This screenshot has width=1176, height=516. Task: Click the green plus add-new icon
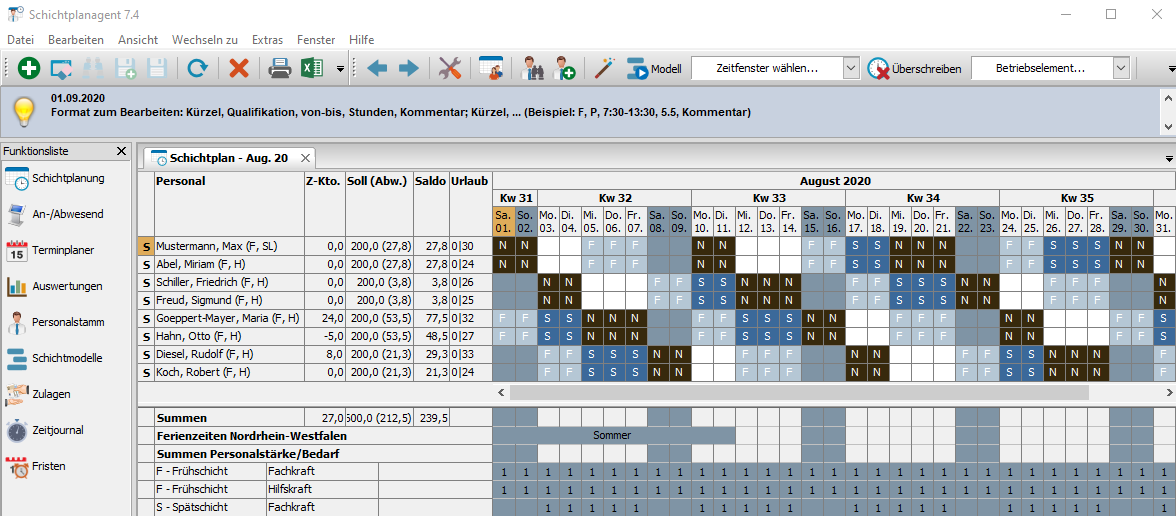click(29, 69)
